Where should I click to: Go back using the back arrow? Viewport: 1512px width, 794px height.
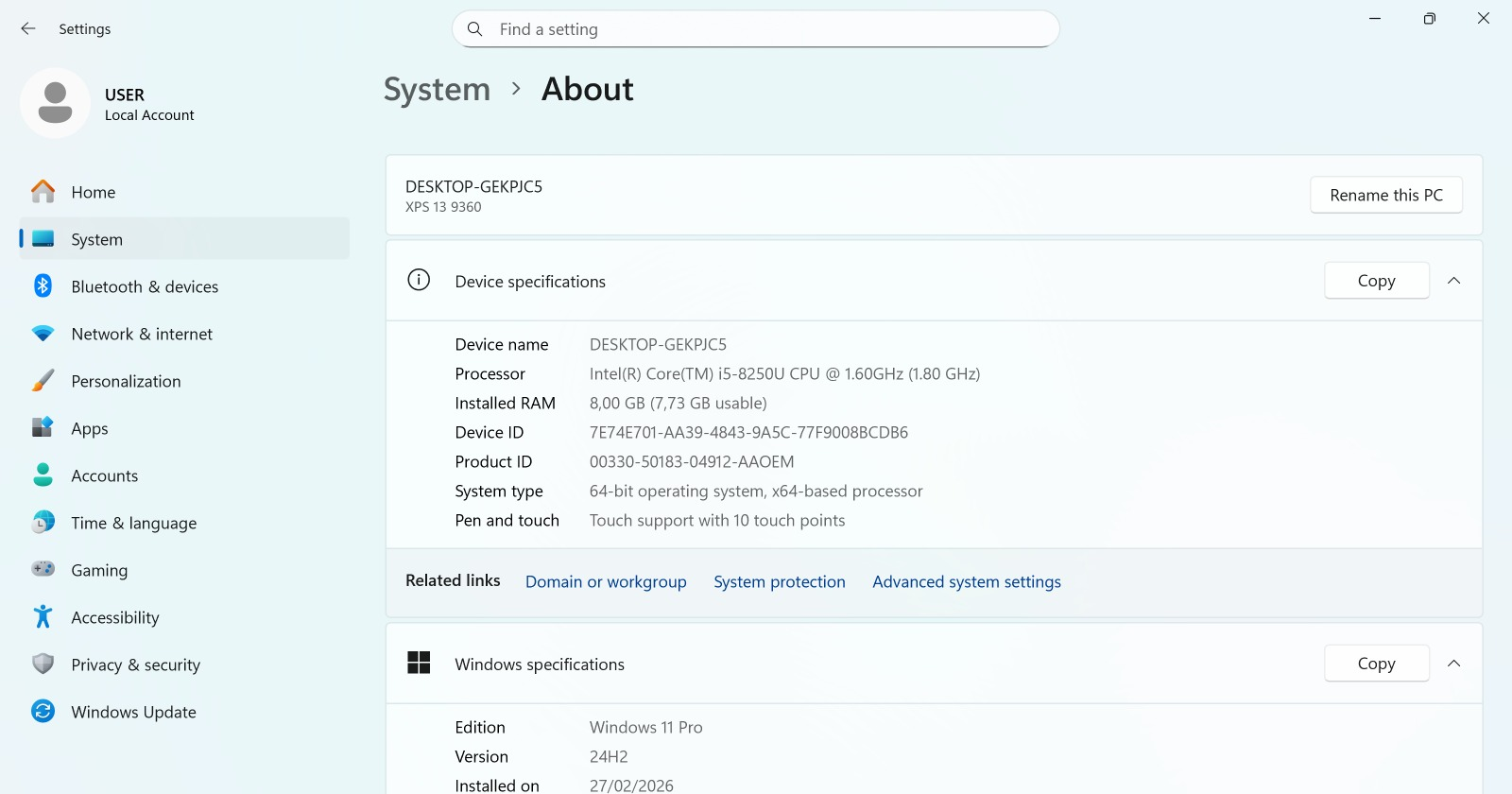28,29
